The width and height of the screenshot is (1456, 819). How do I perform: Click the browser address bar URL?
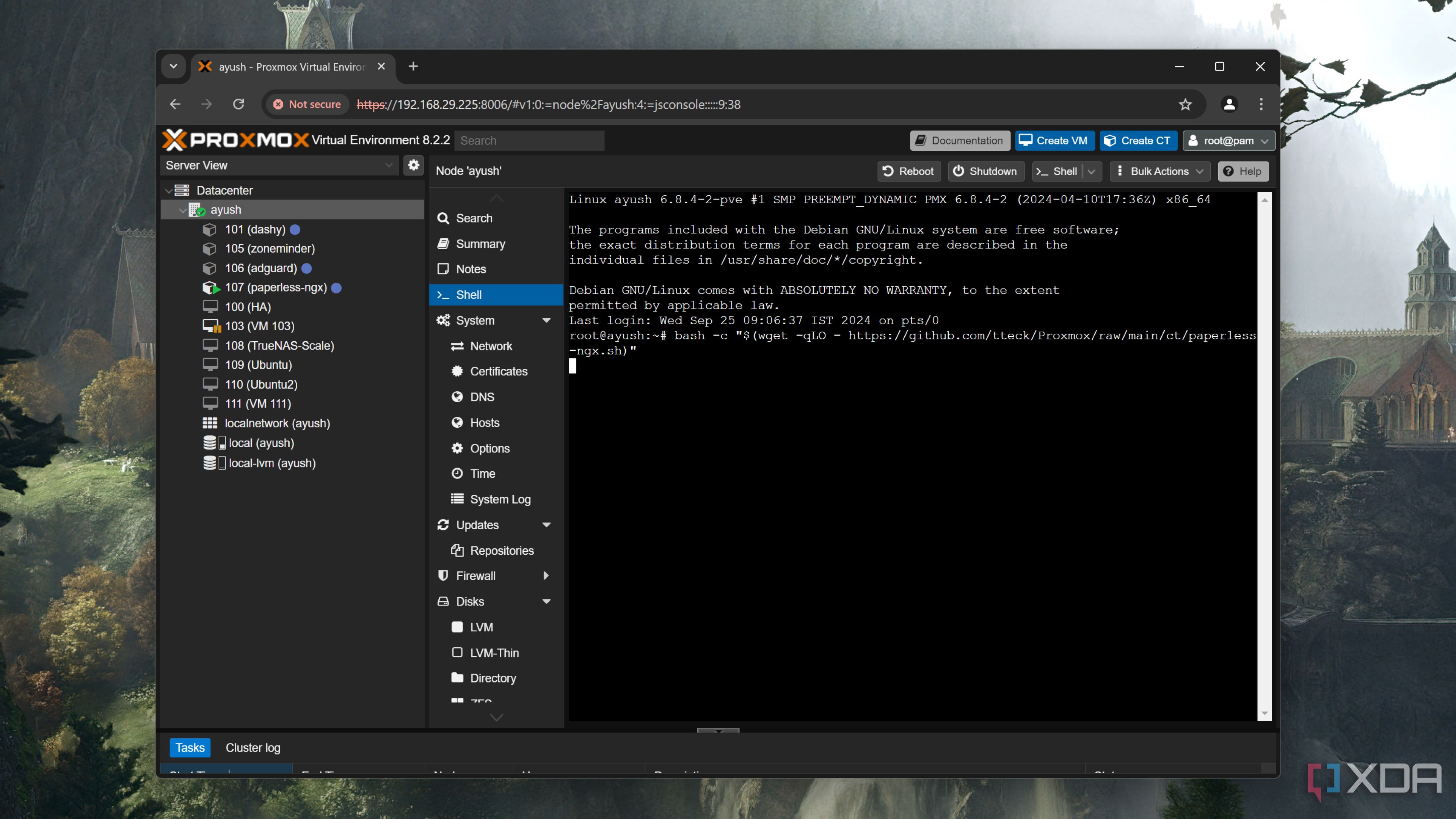coord(548,105)
